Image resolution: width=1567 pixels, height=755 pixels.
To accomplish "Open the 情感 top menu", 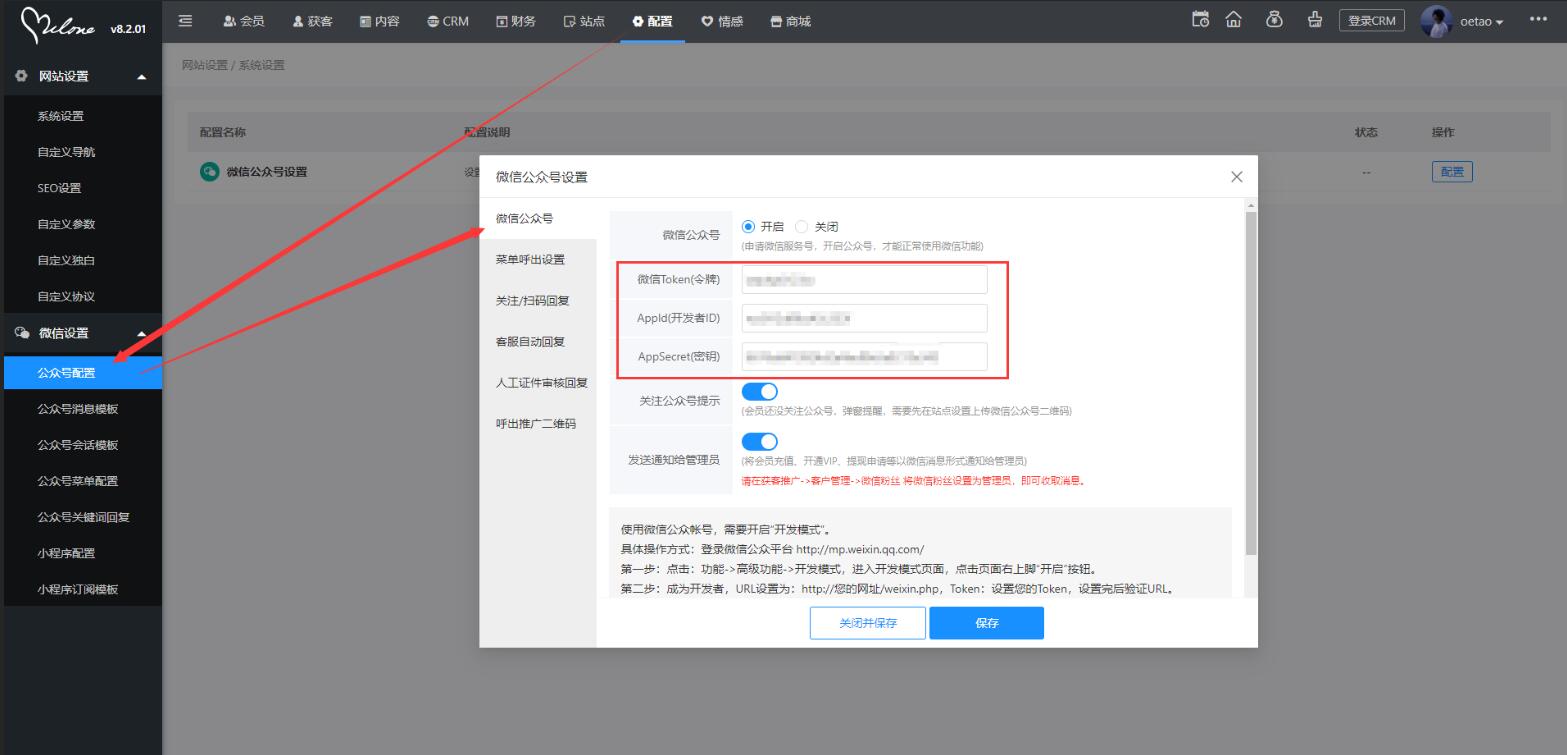I will (x=721, y=21).
